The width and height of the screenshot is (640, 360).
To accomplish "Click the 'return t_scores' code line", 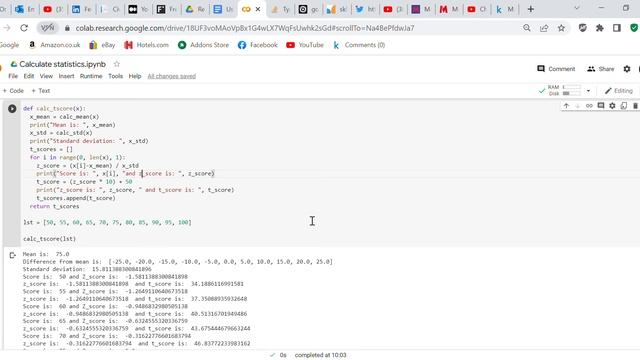I will coord(54,206).
